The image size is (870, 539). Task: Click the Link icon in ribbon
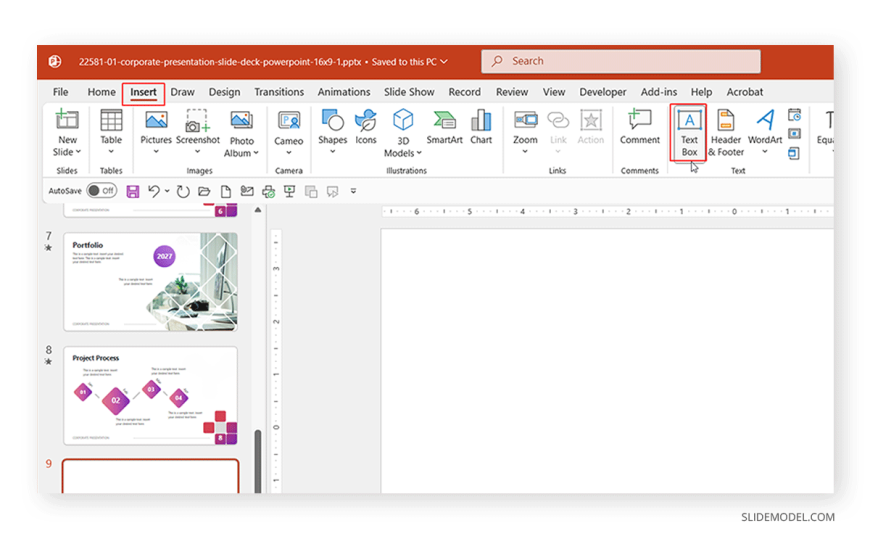pyautogui.click(x=558, y=120)
